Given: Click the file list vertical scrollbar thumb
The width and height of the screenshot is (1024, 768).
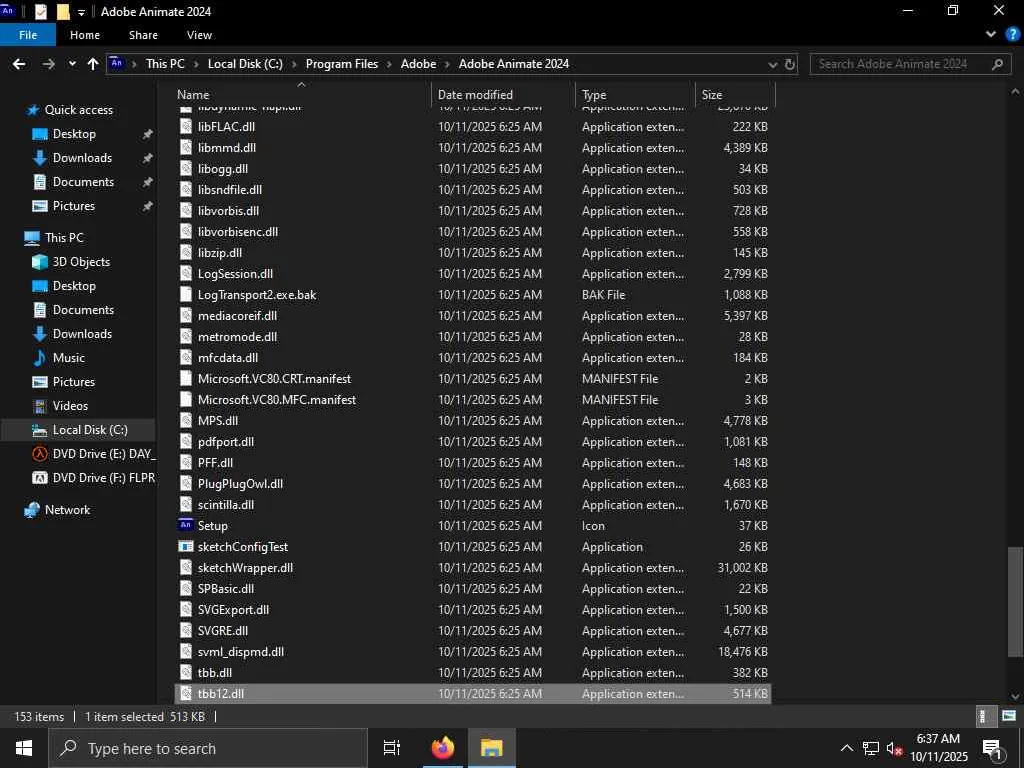Looking at the screenshot, I should click(x=1015, y=602).
